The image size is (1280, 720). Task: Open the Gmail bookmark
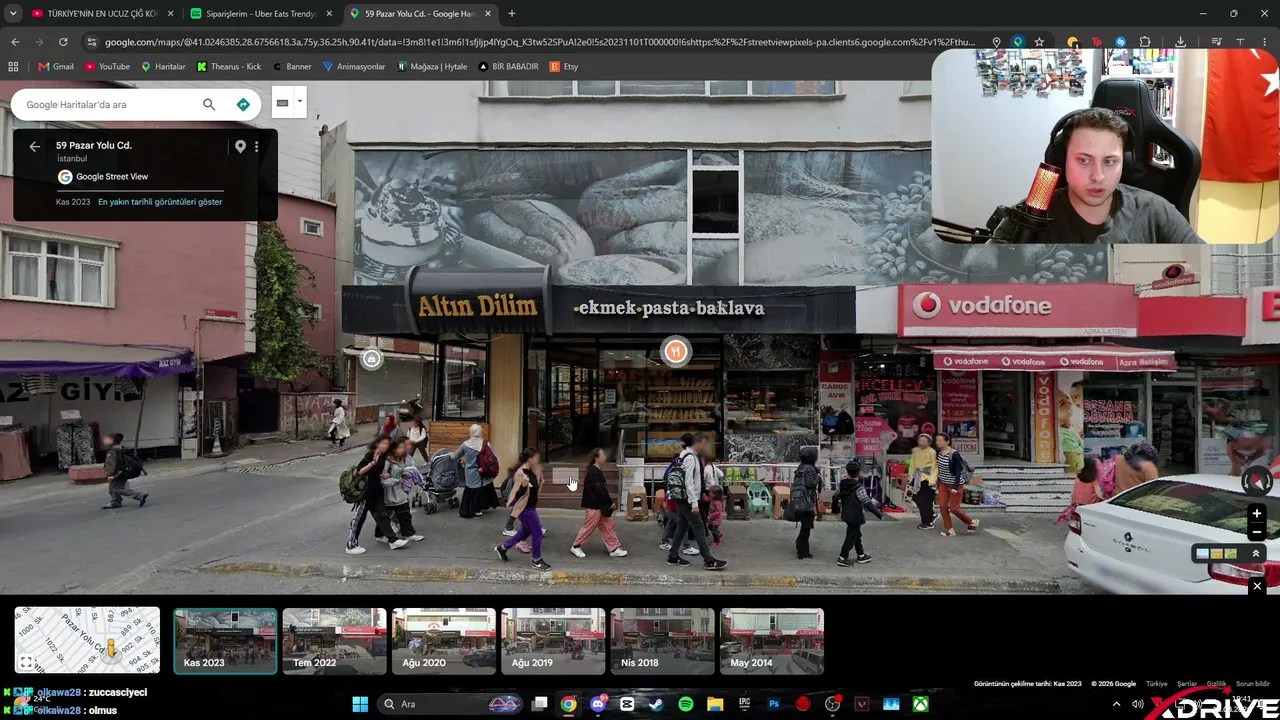[x=56, y=67]
